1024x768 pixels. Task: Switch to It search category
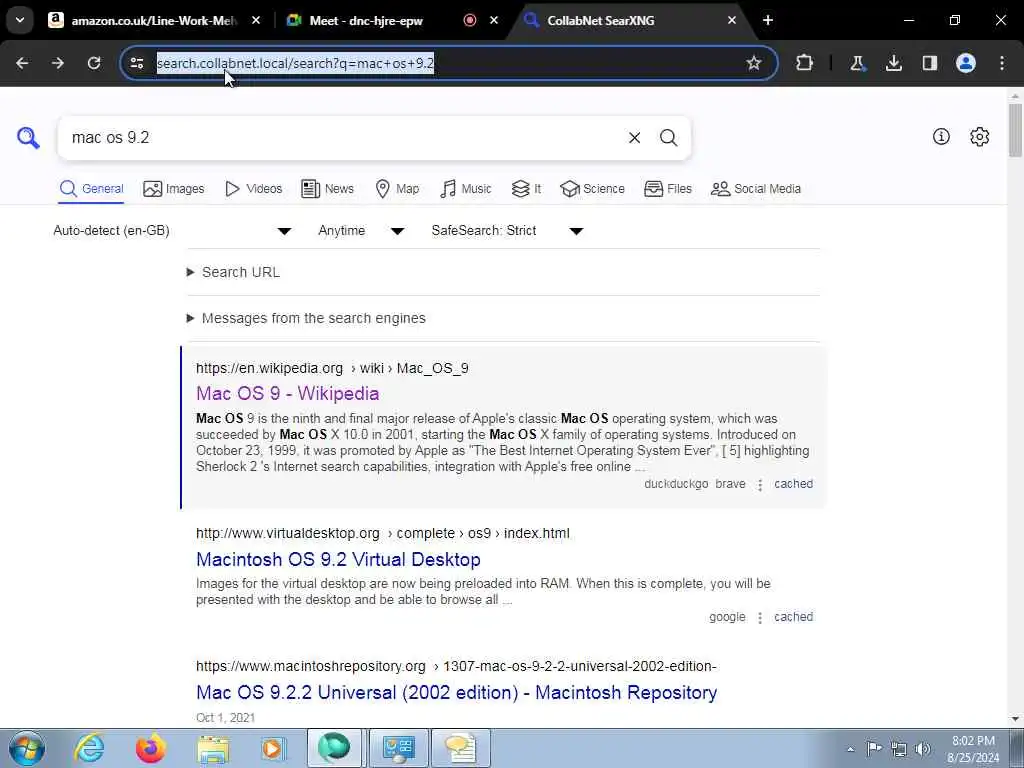pyautogui.click(x=526, y=189)
